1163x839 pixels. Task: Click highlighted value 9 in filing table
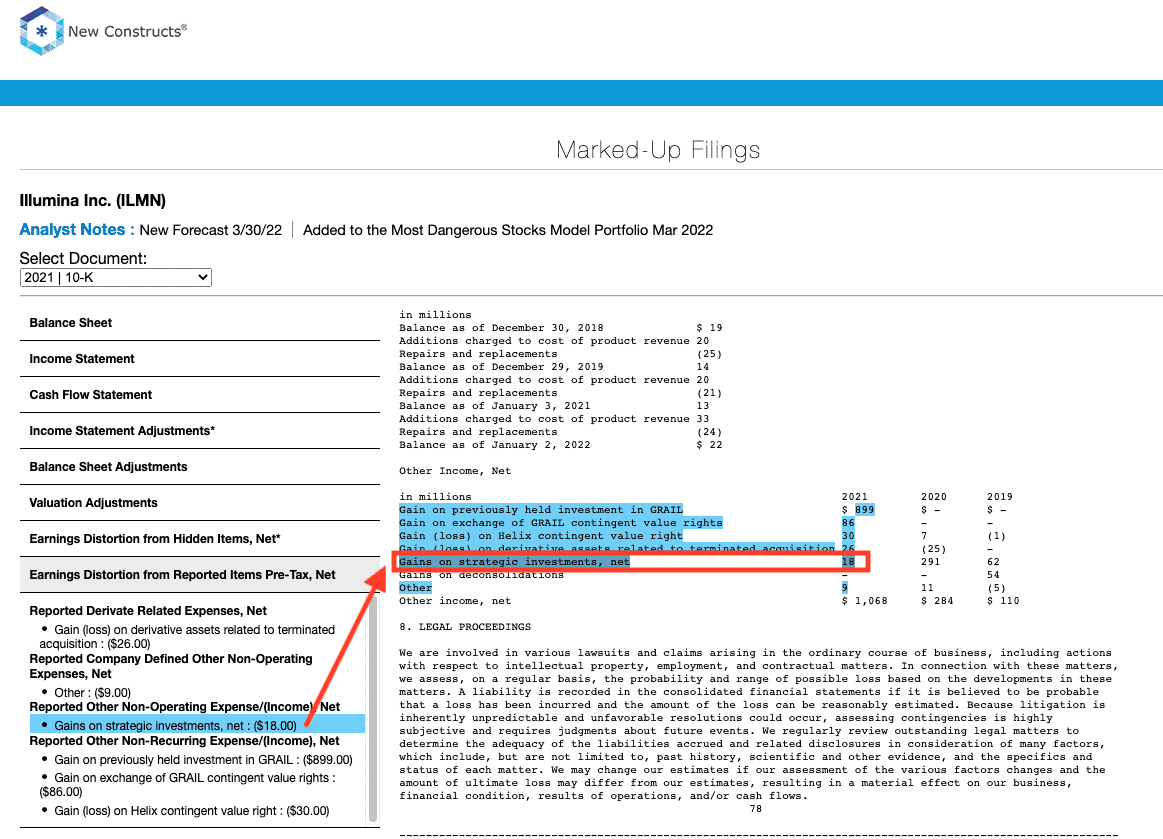845,588
